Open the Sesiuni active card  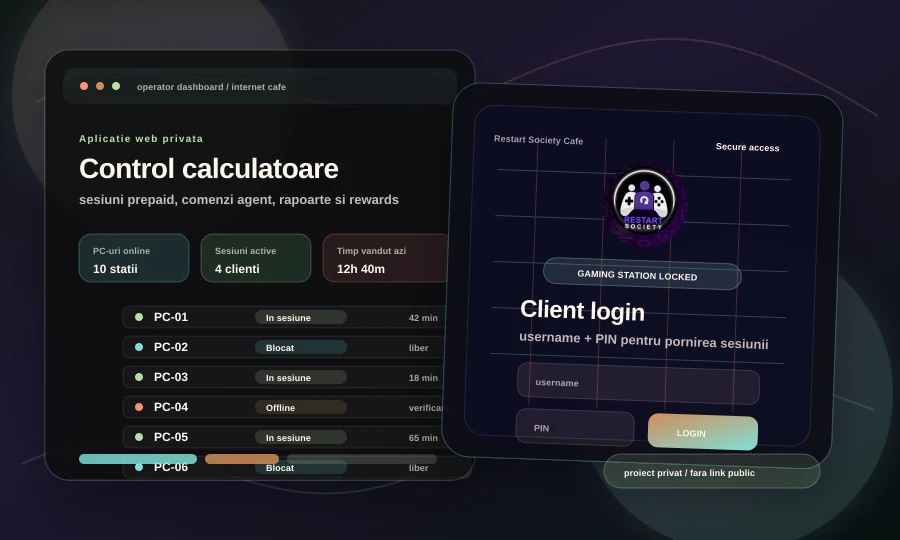click(x=256, y=258)
